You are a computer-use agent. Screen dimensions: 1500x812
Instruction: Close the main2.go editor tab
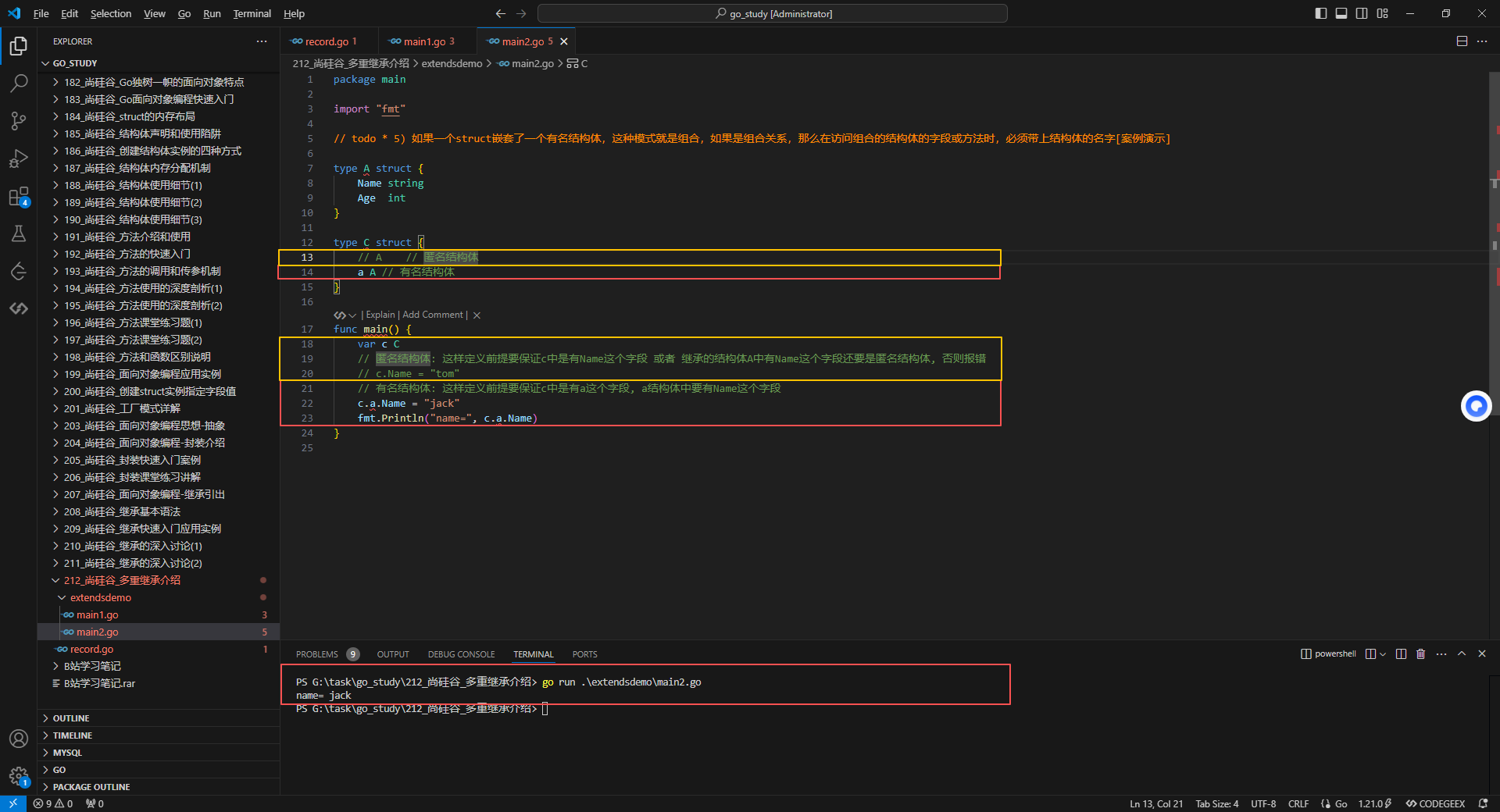coord(564,41)
